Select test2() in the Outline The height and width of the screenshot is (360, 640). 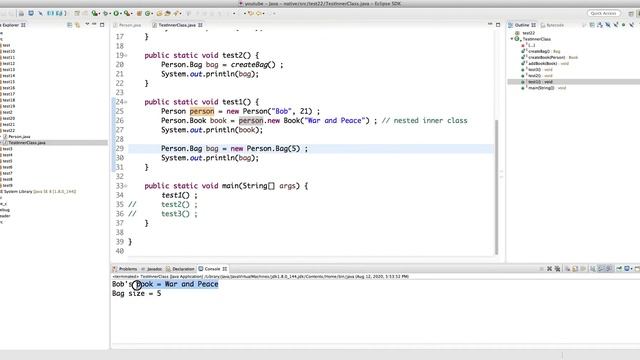(x=537, y=76)
